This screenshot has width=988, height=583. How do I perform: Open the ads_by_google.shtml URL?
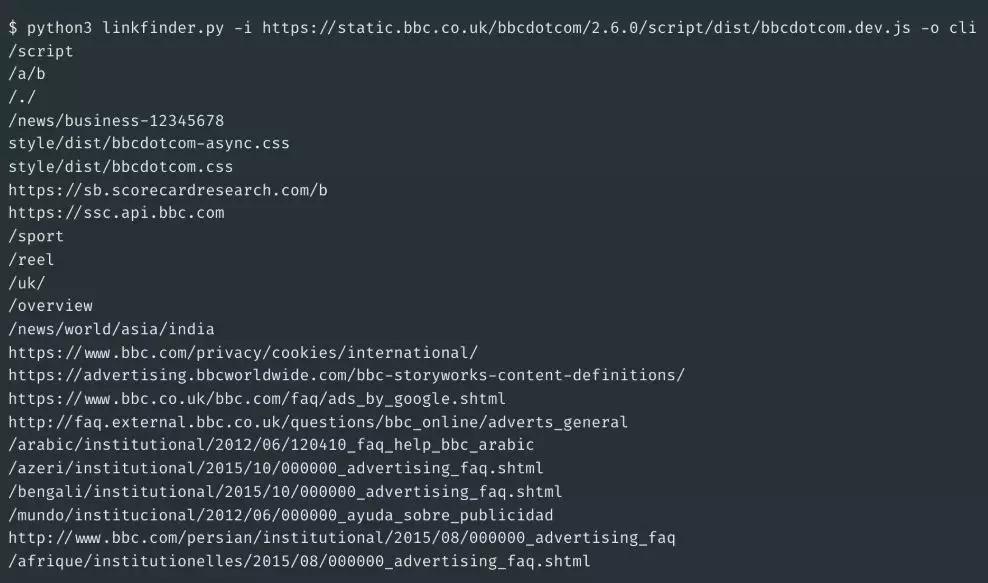tap(257, 399)
